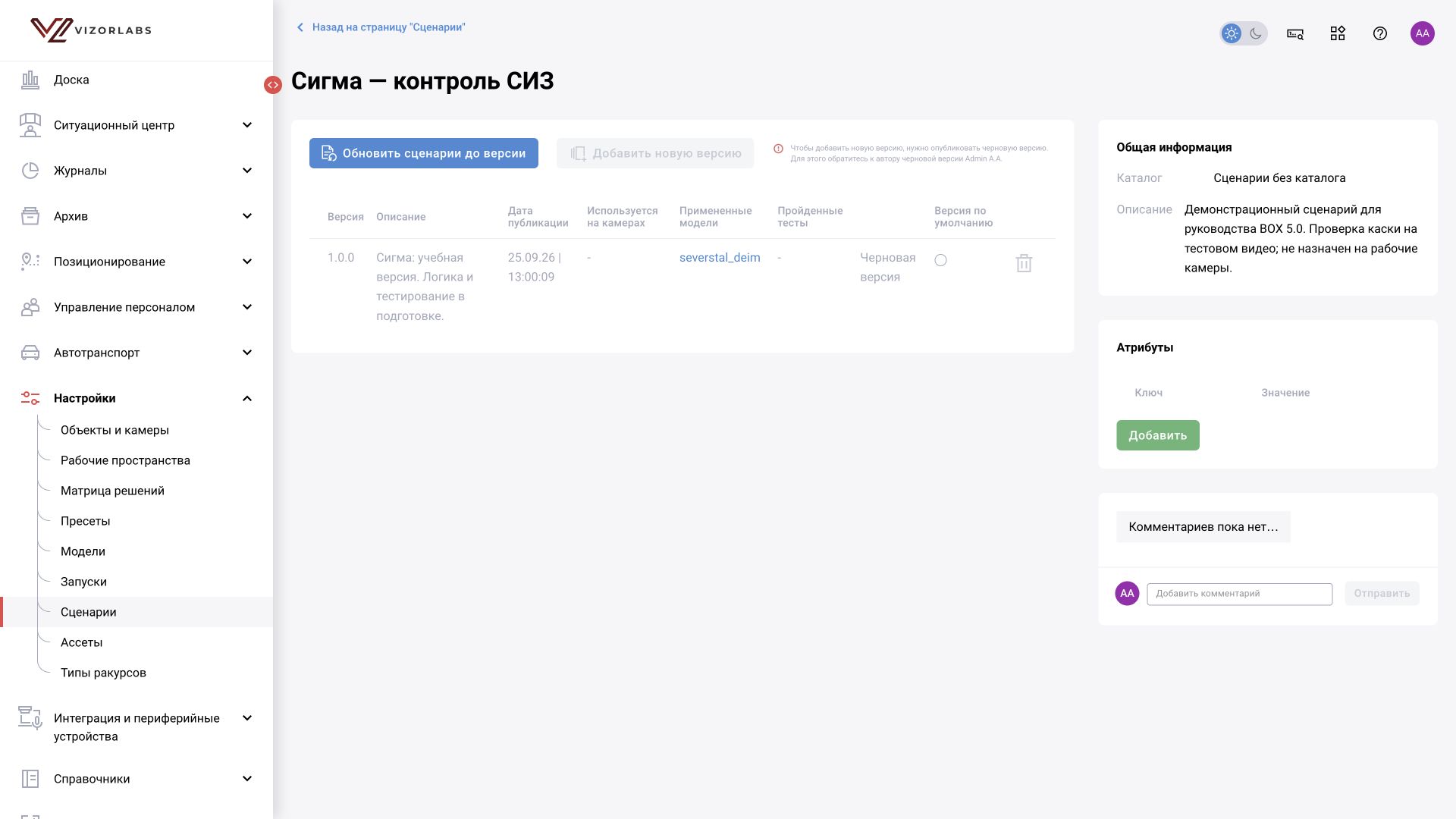Click Обновить сценарии до версии button
The image size is (1456, 819).
[x=424, y=153]
